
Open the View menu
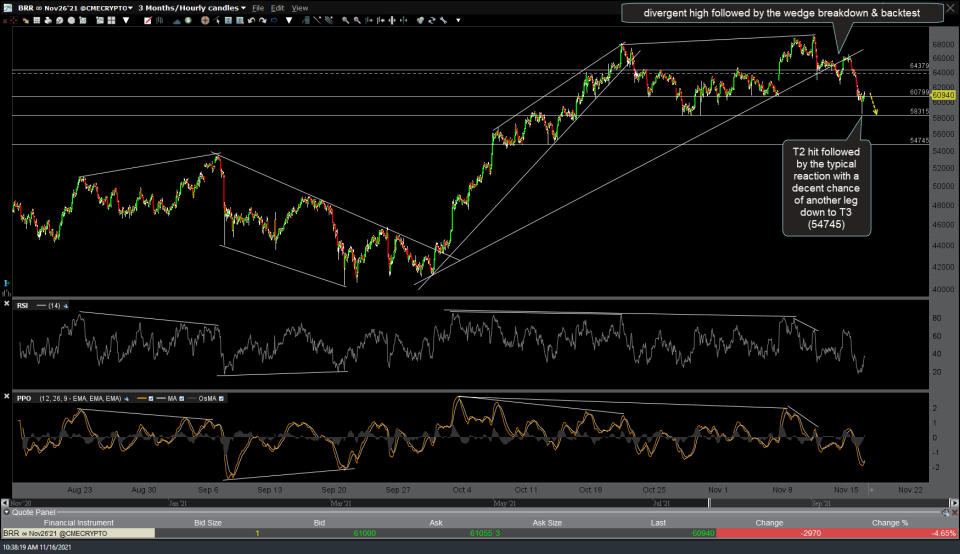click(x=300, y=7)
